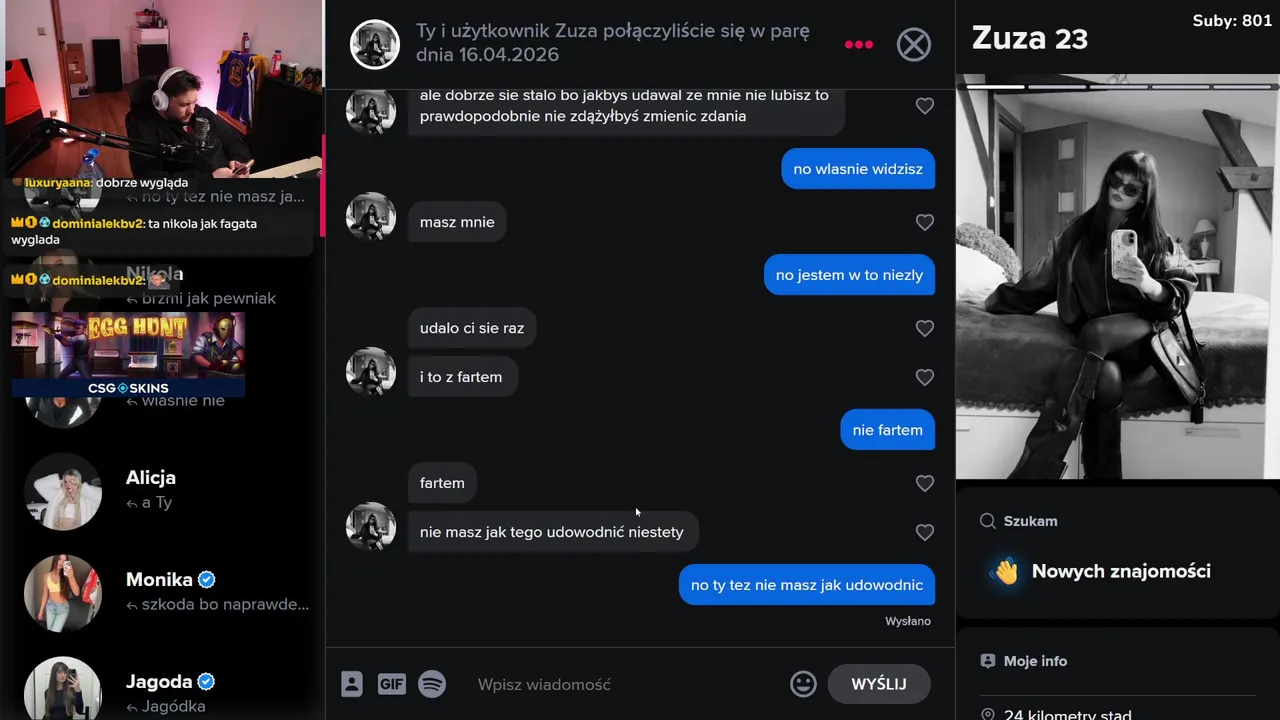
Task: Click the CSG Skins Egg Hunt banner
Action: 128,355
